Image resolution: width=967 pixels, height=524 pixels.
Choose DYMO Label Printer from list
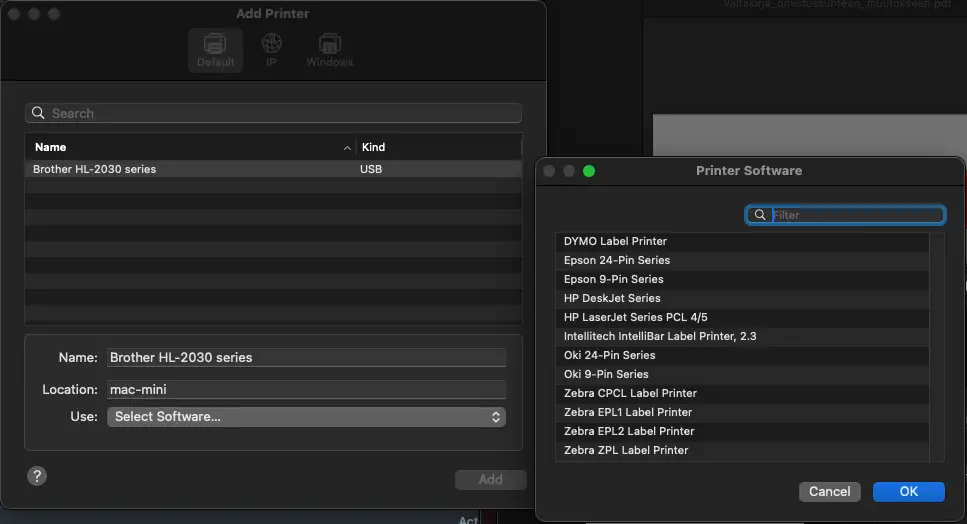point(615,241)
